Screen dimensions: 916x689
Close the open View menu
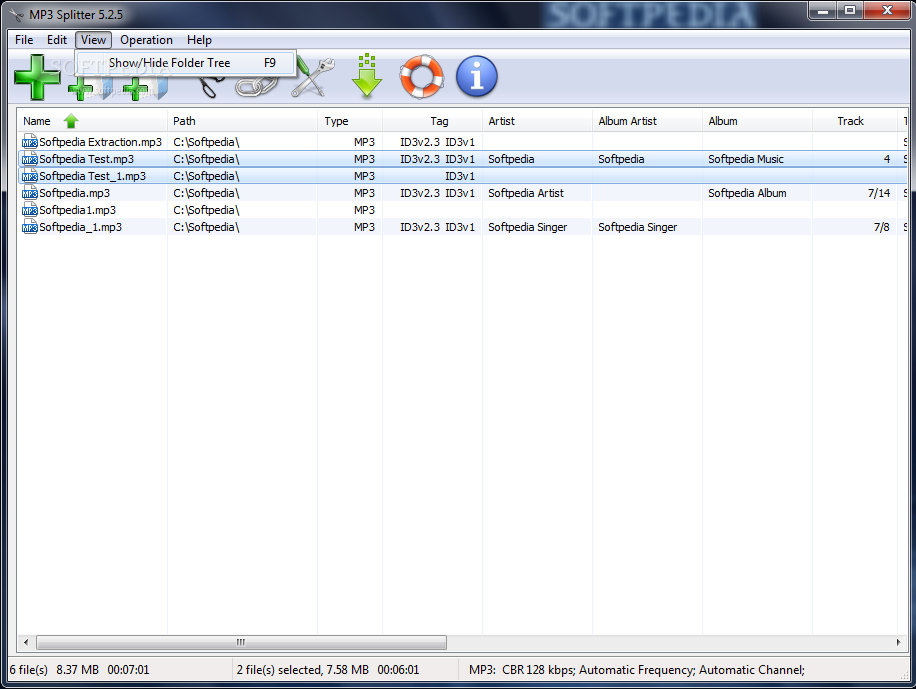pyautogui.click(x=93, y=40)
